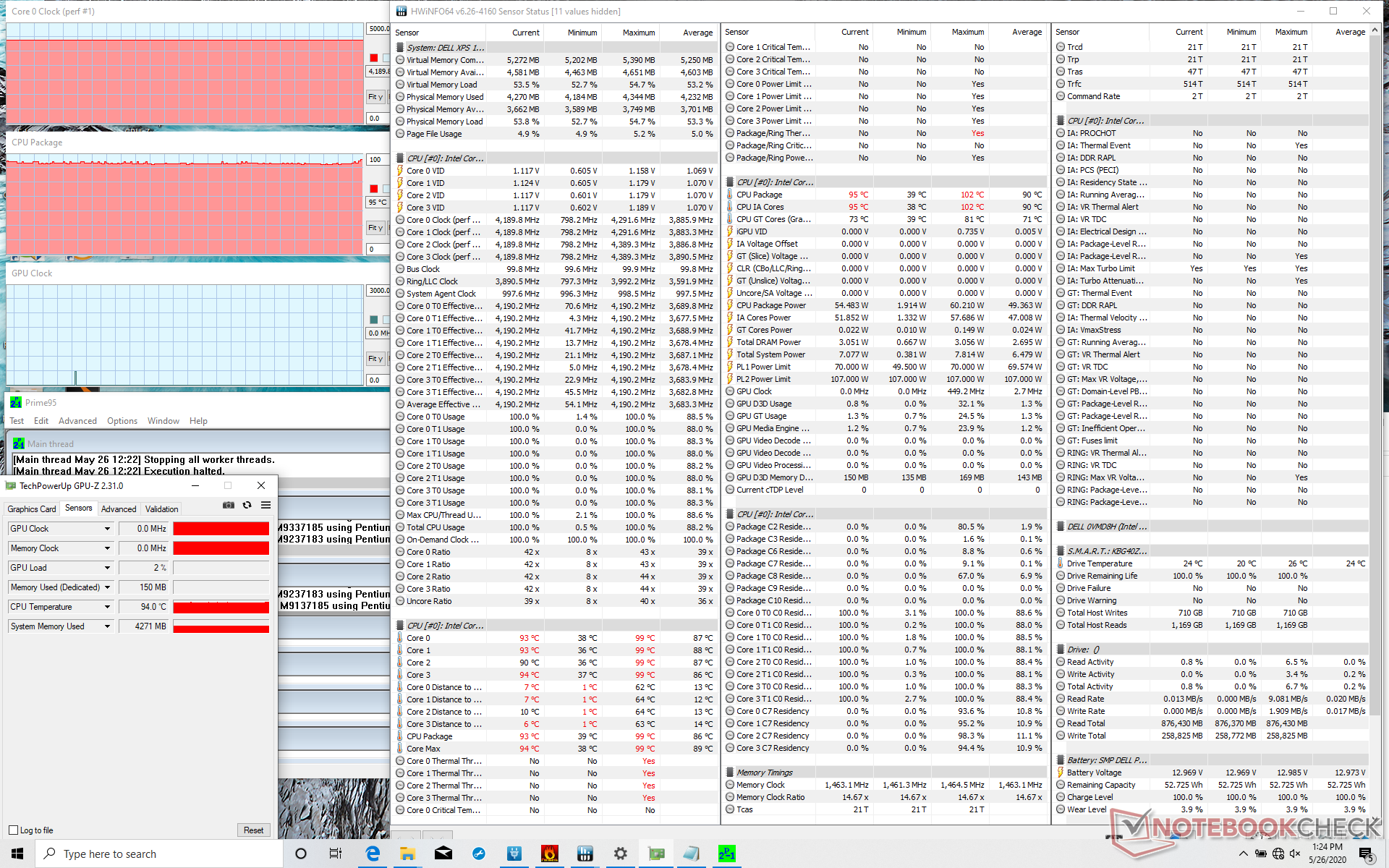
Task: Open the notification center icon
Action: tap(1366, 854)
